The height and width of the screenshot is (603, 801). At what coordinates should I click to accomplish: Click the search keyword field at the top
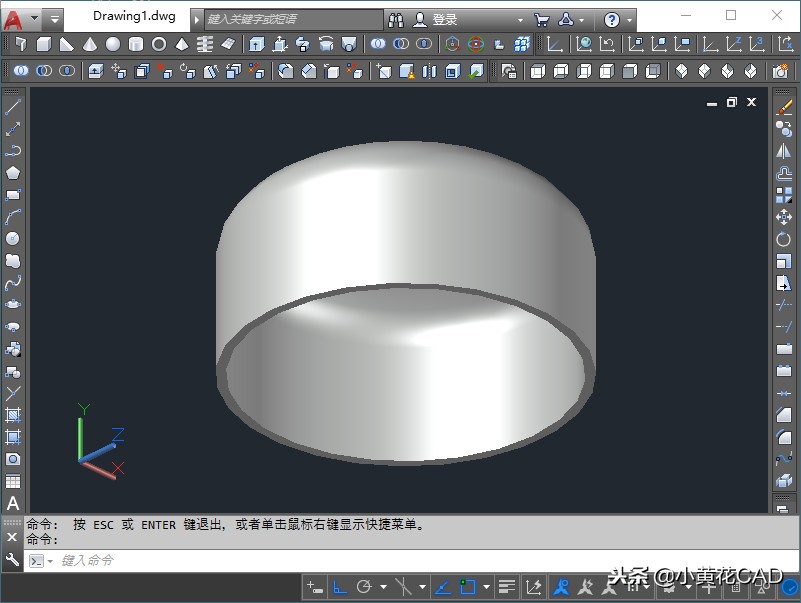pyautogui.click(x=290, y=16)
